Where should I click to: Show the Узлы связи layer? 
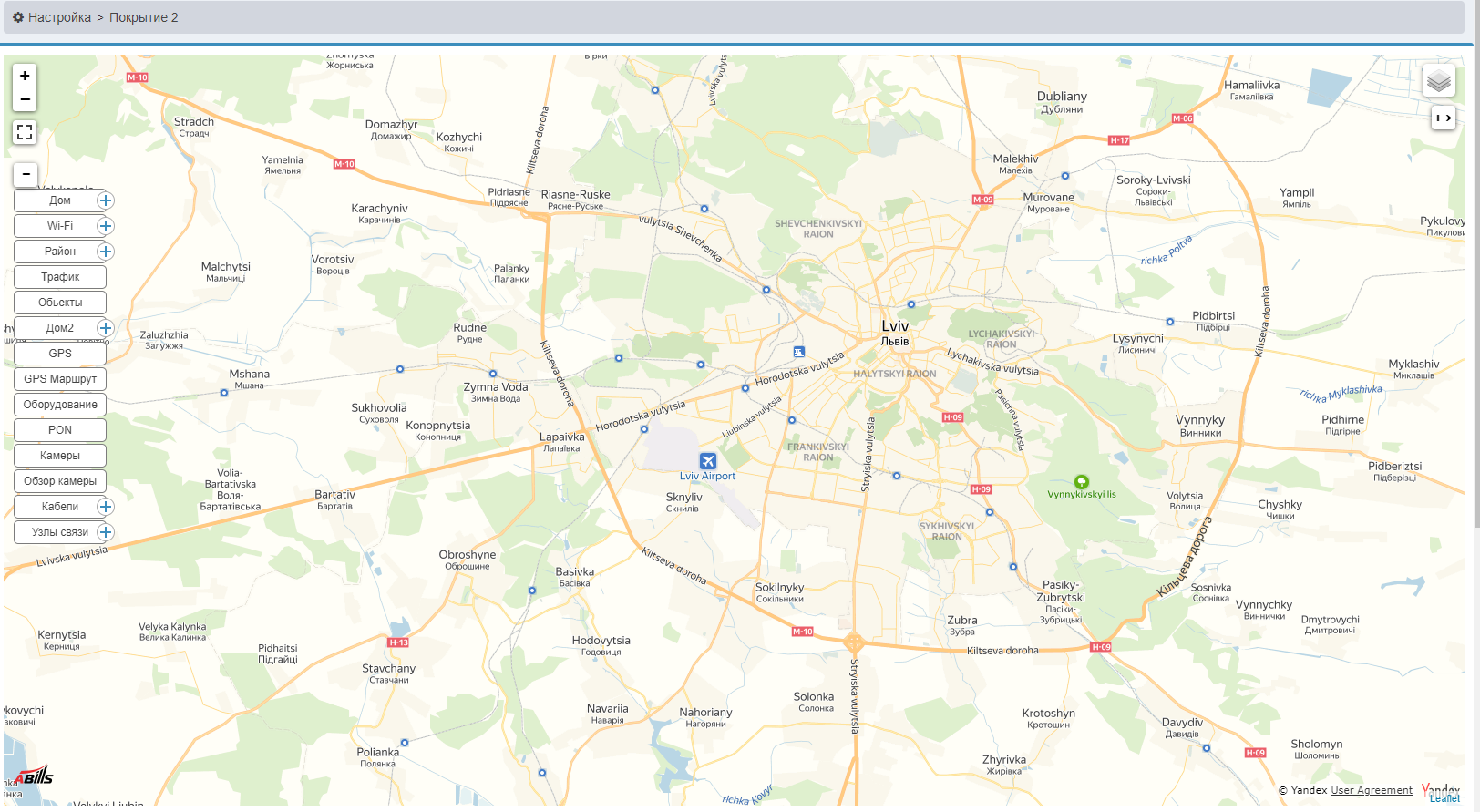pyautogui.click(x=60, y=532)
